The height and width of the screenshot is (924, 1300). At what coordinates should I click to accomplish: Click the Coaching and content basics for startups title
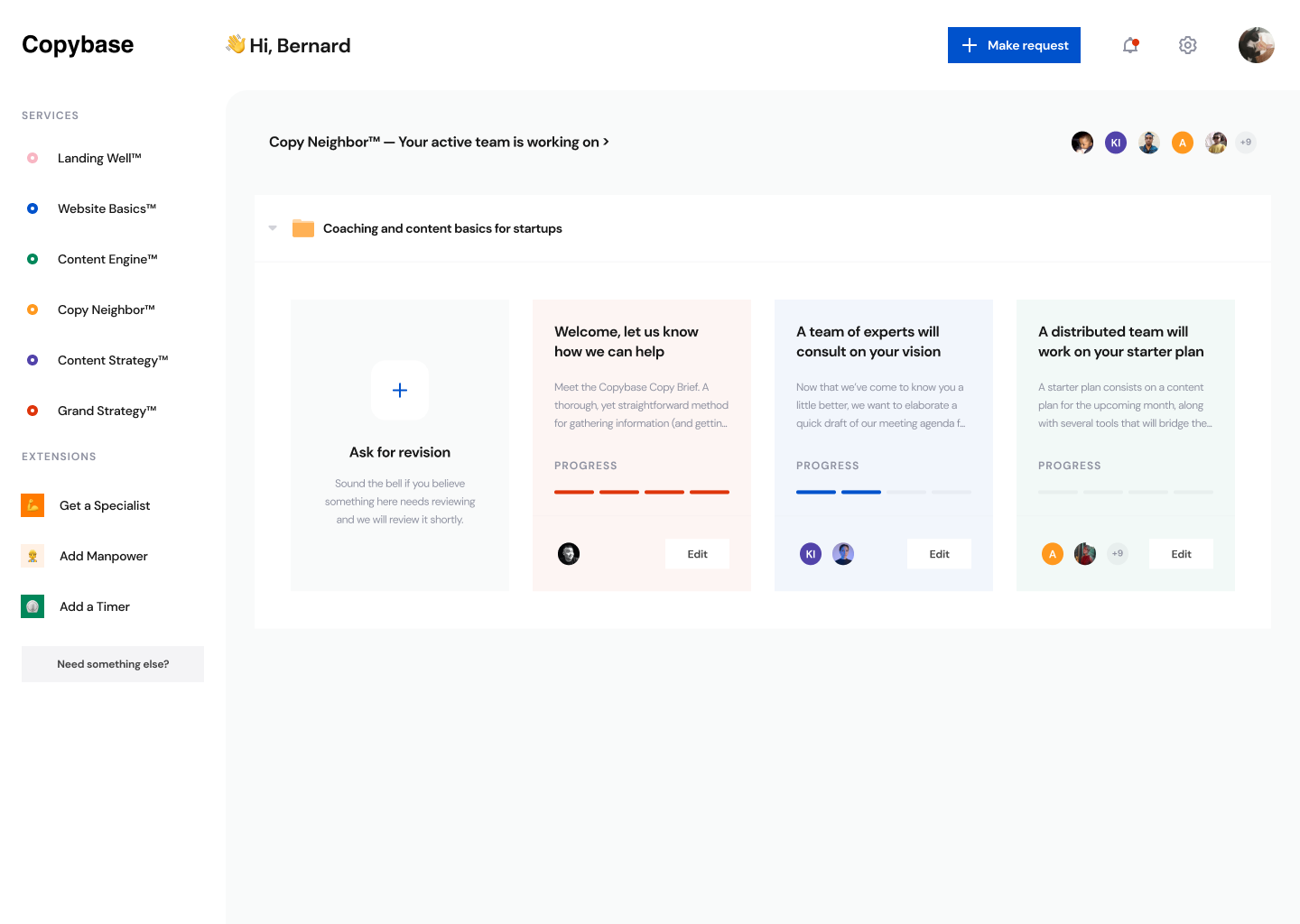pos(442,228)
